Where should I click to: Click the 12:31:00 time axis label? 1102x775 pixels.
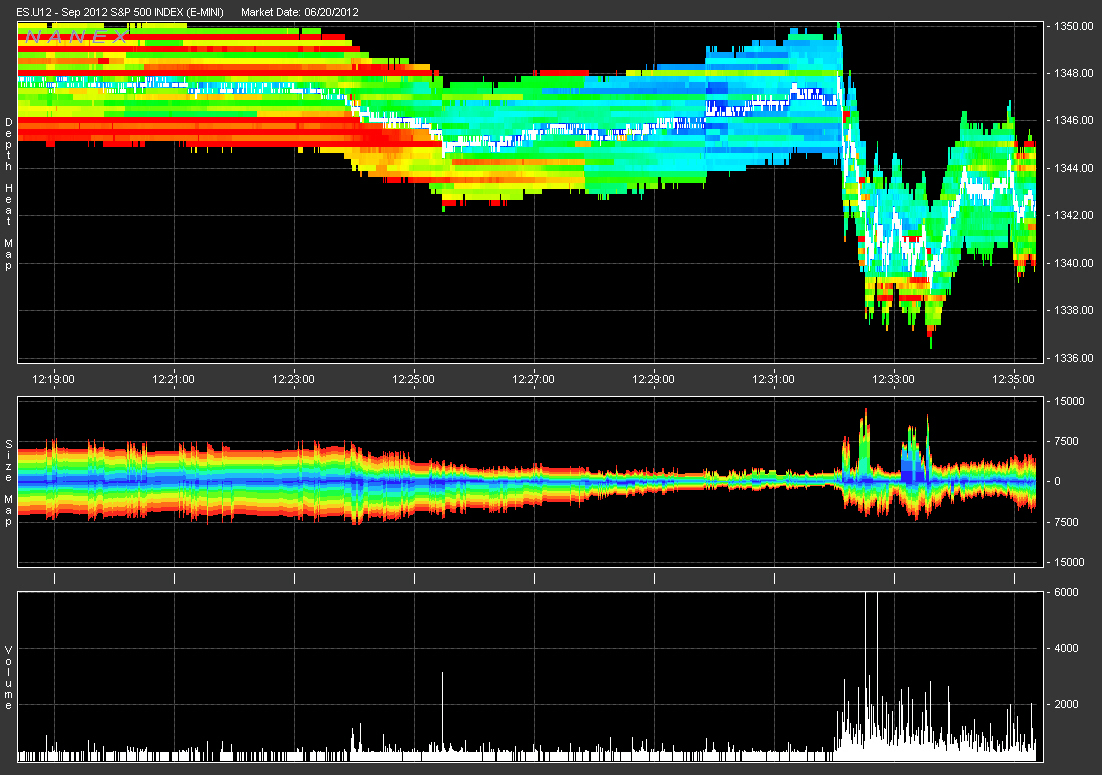coord(774,379)
